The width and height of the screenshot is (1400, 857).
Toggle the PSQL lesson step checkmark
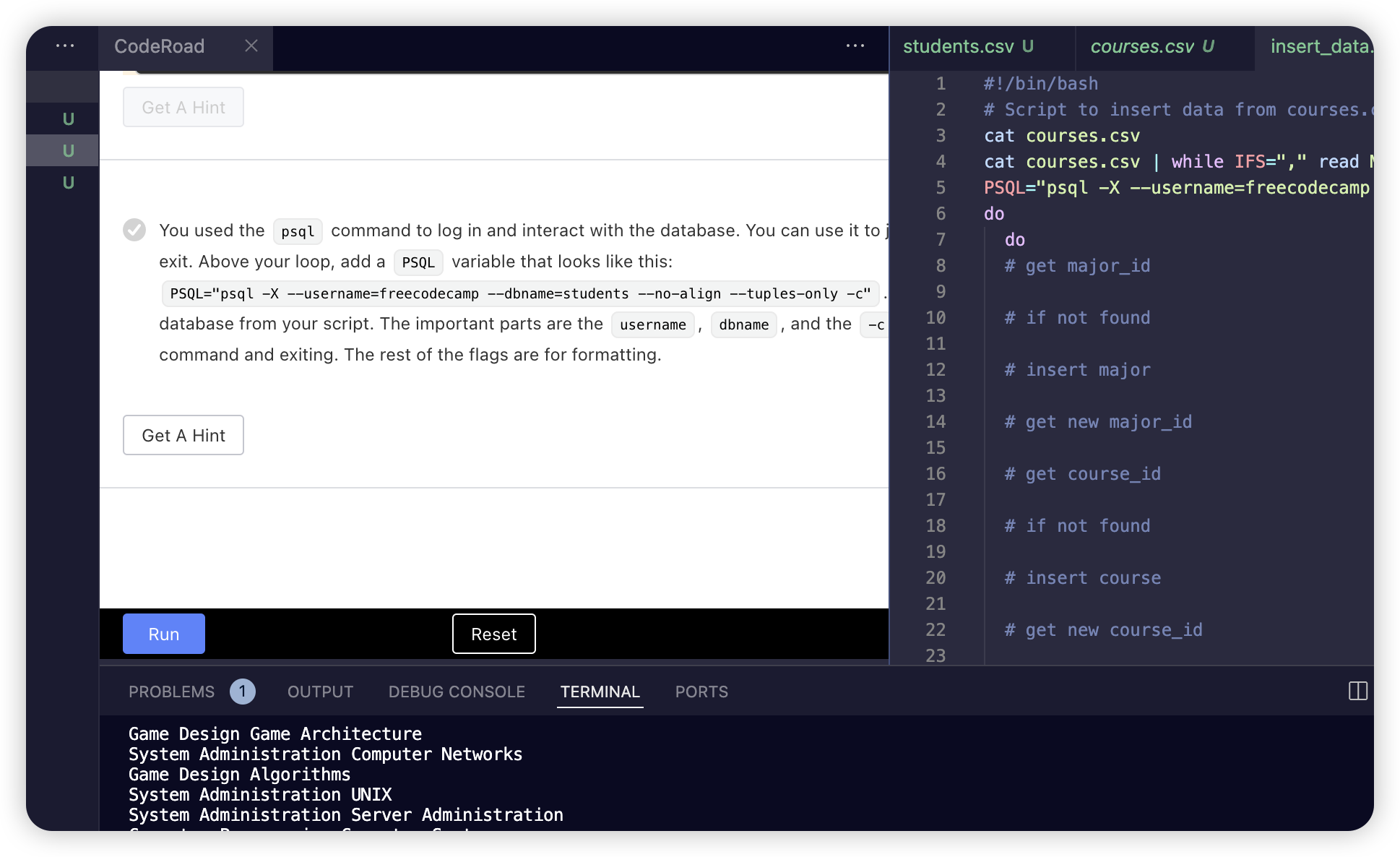tap(134, 230)
